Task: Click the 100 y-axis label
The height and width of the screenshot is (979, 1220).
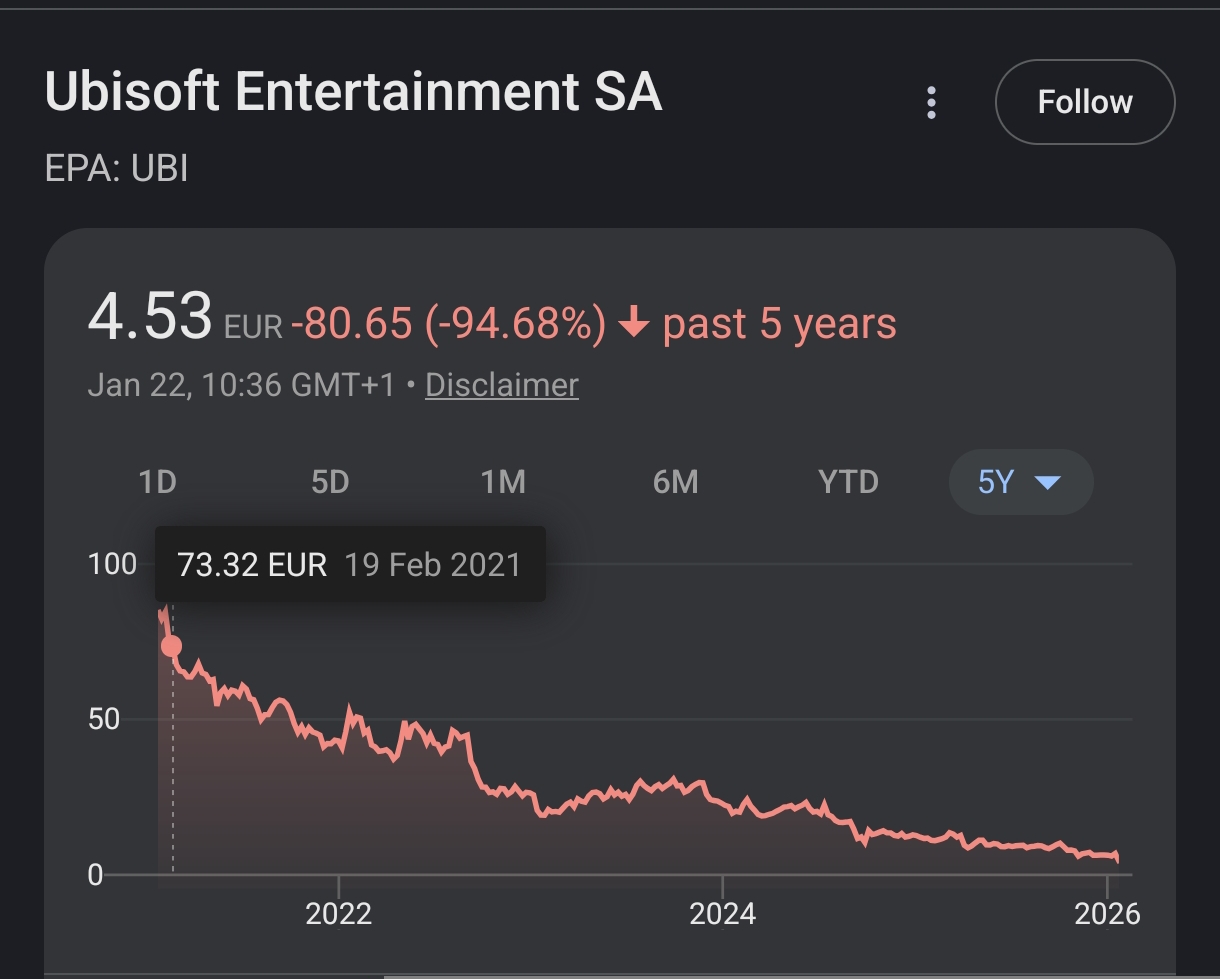Action: click(x=112, y=564)
